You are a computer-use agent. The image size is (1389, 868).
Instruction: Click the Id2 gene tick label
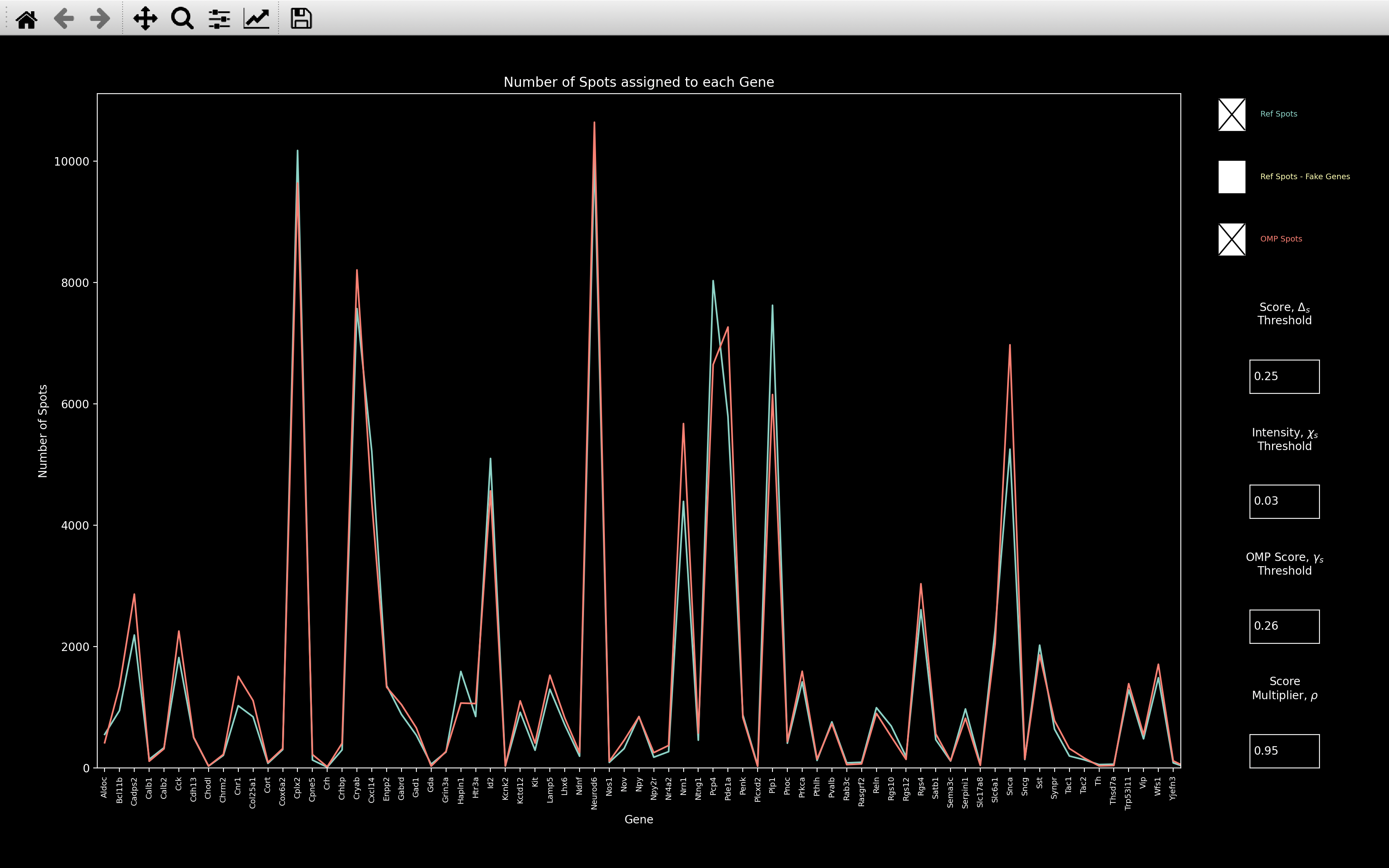click(490, 783)
